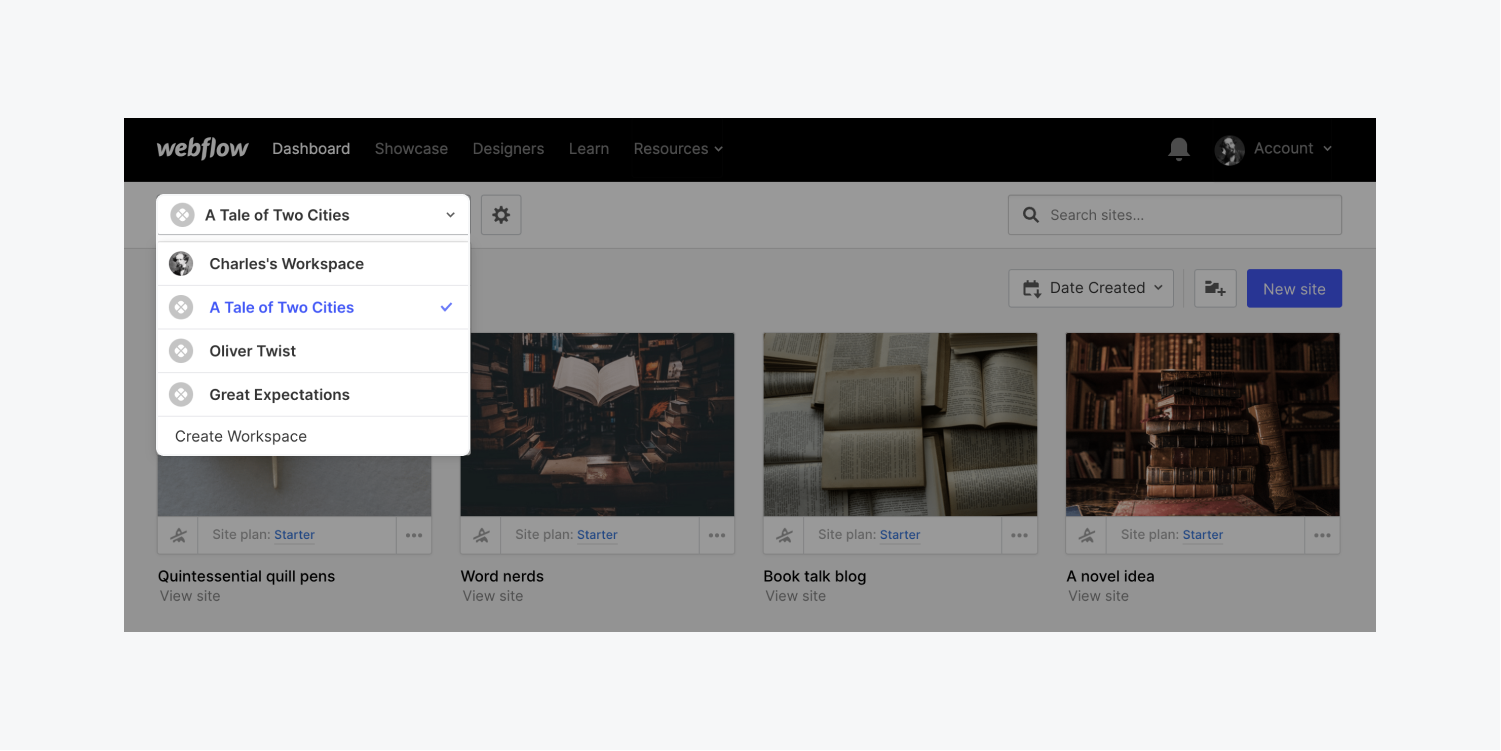
Task: Click the Word nerds title
Action: point(502,576)
